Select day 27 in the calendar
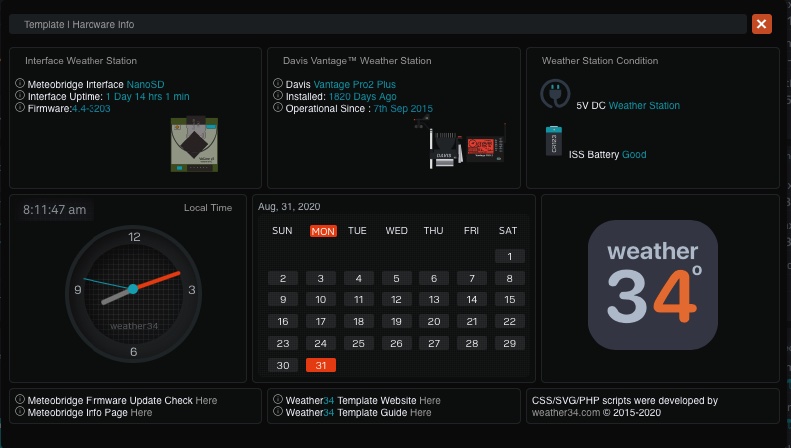Image resolution: width=791 pixels, height=448 pixels. 434,344
